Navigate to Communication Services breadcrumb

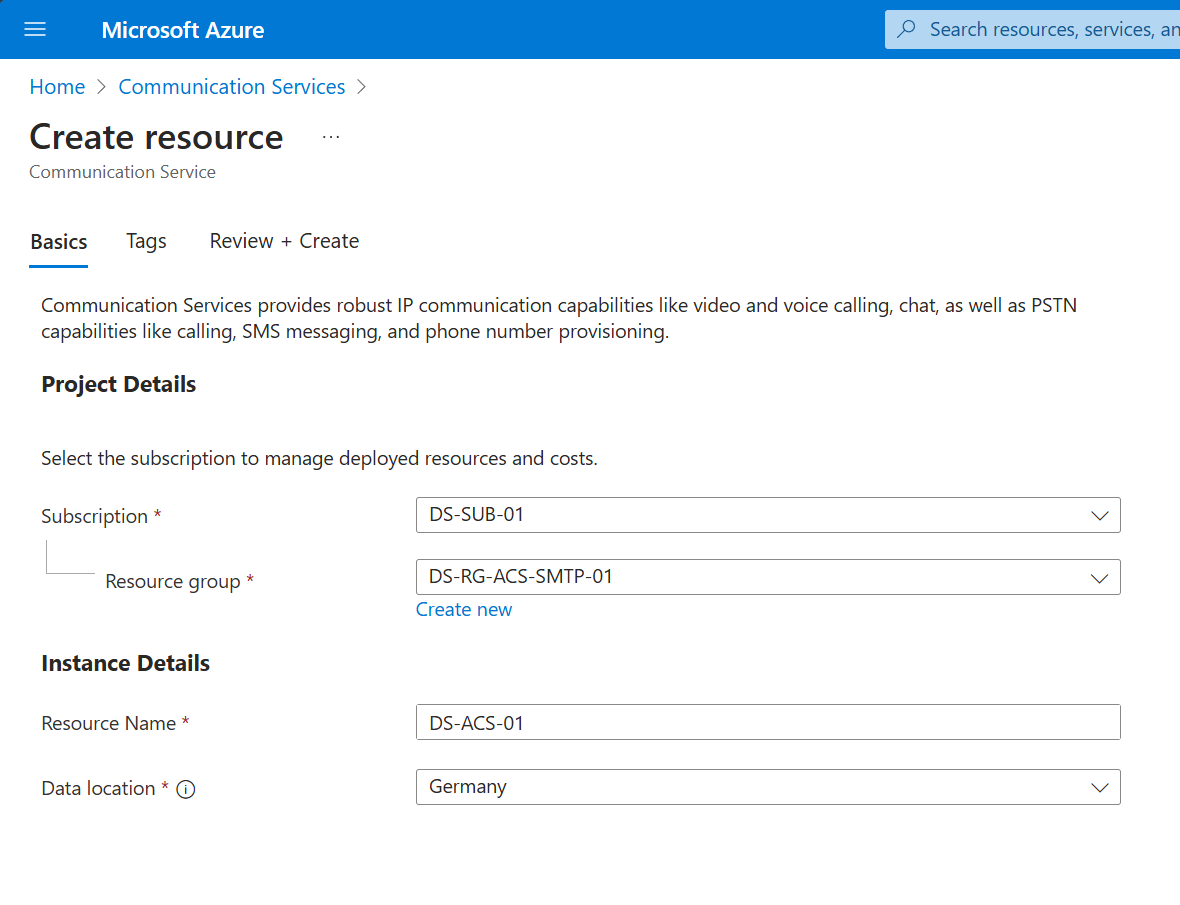(x=232, y=87)
